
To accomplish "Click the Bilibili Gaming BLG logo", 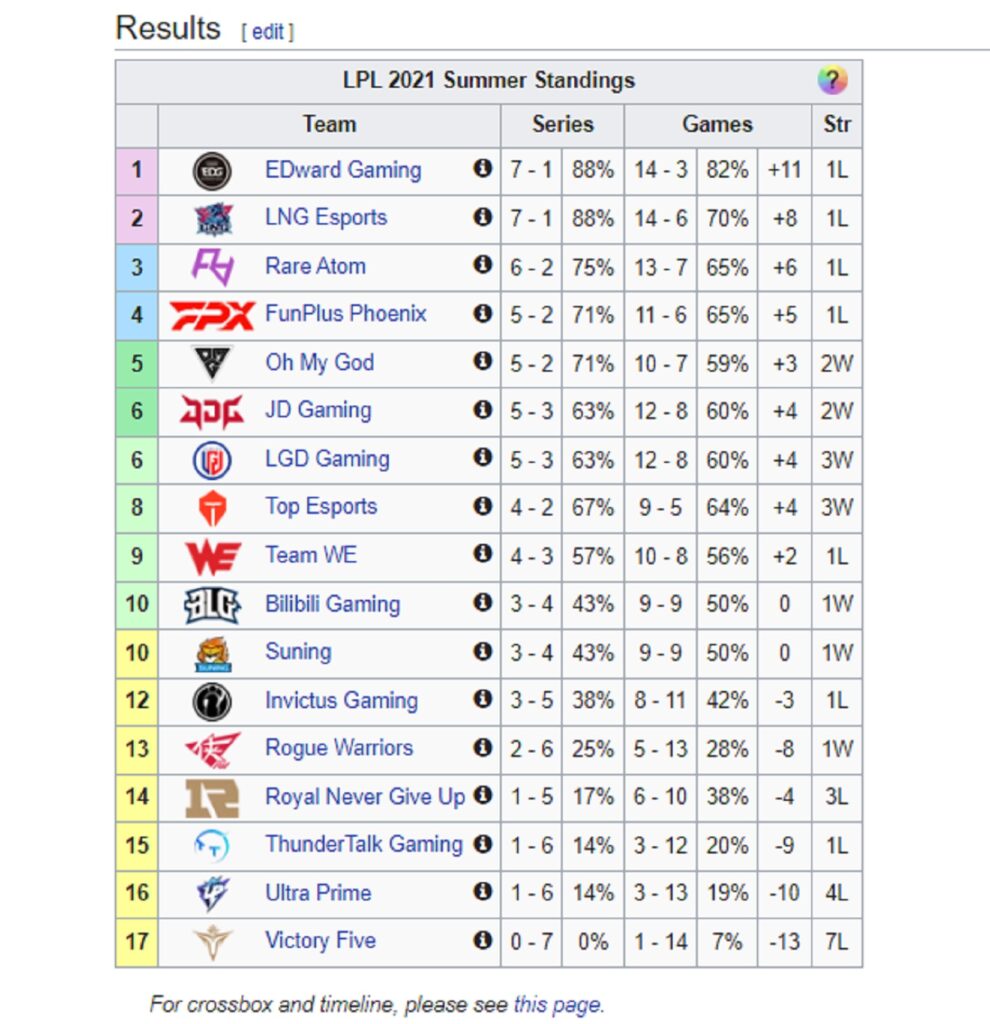I will 212,605.
